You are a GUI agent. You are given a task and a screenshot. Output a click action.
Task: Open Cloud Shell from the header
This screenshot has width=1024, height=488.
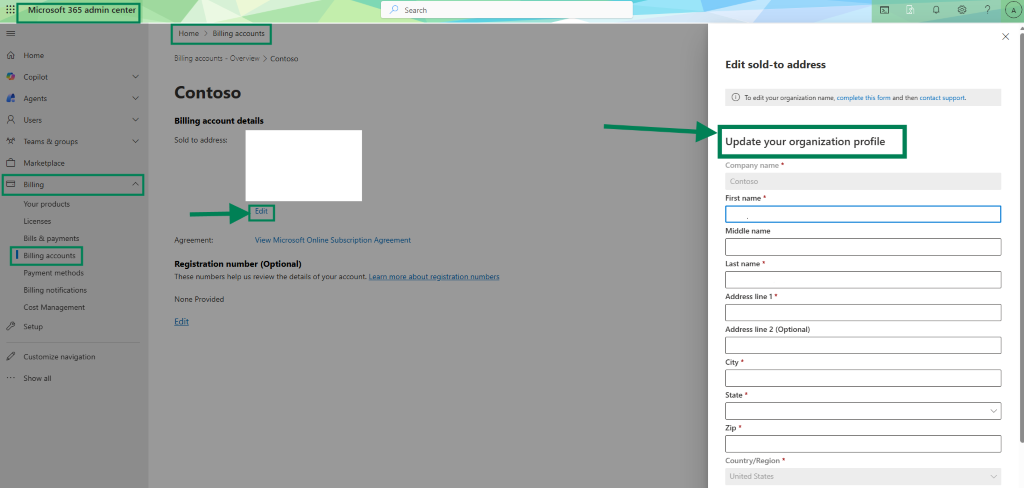[884, 10]
